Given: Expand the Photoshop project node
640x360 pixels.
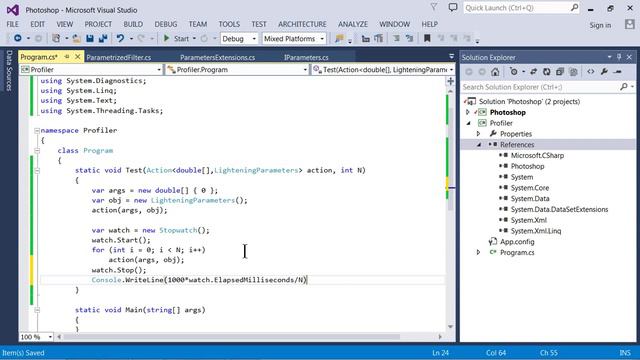Looking at the screenshot, I should tap(468, 112).
